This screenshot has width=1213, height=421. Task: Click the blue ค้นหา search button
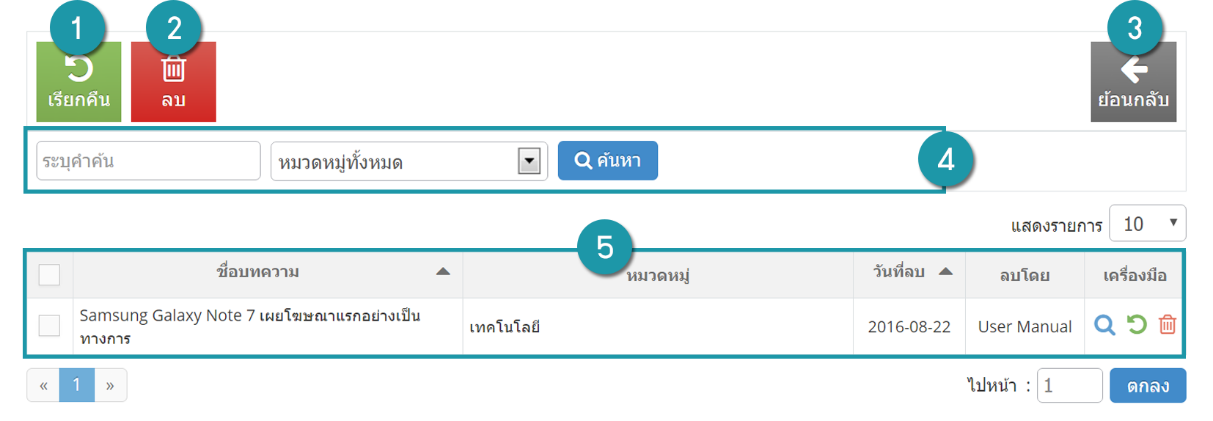[608, 161]
